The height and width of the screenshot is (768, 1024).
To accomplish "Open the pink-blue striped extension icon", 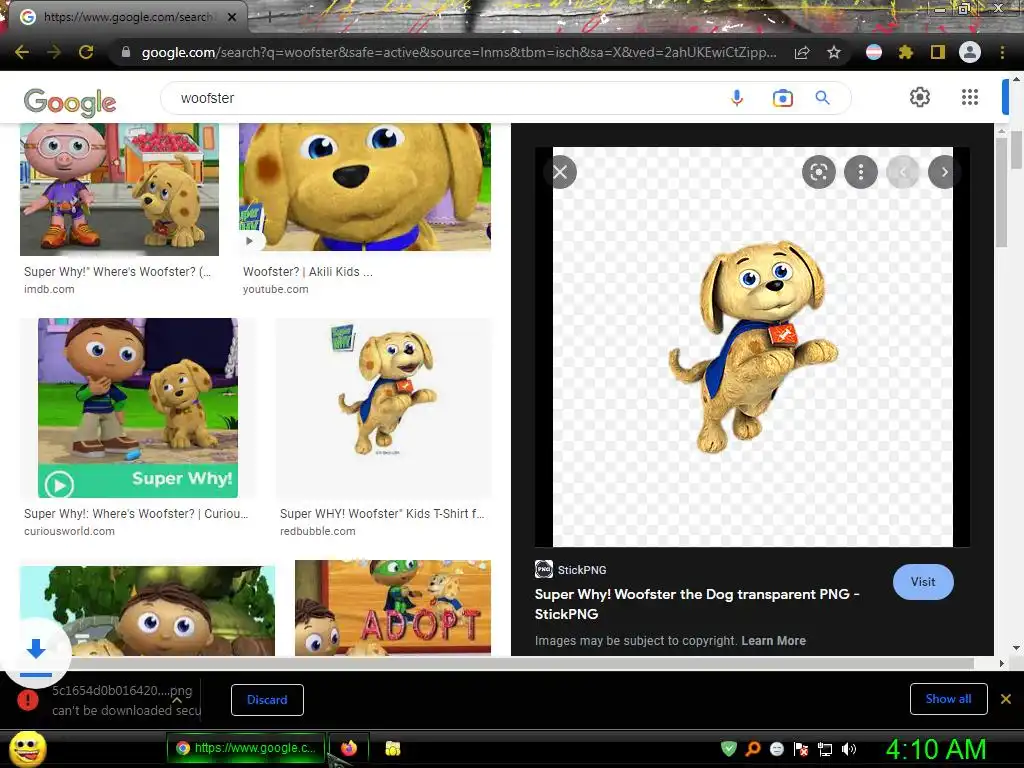I will pos(874,52).
